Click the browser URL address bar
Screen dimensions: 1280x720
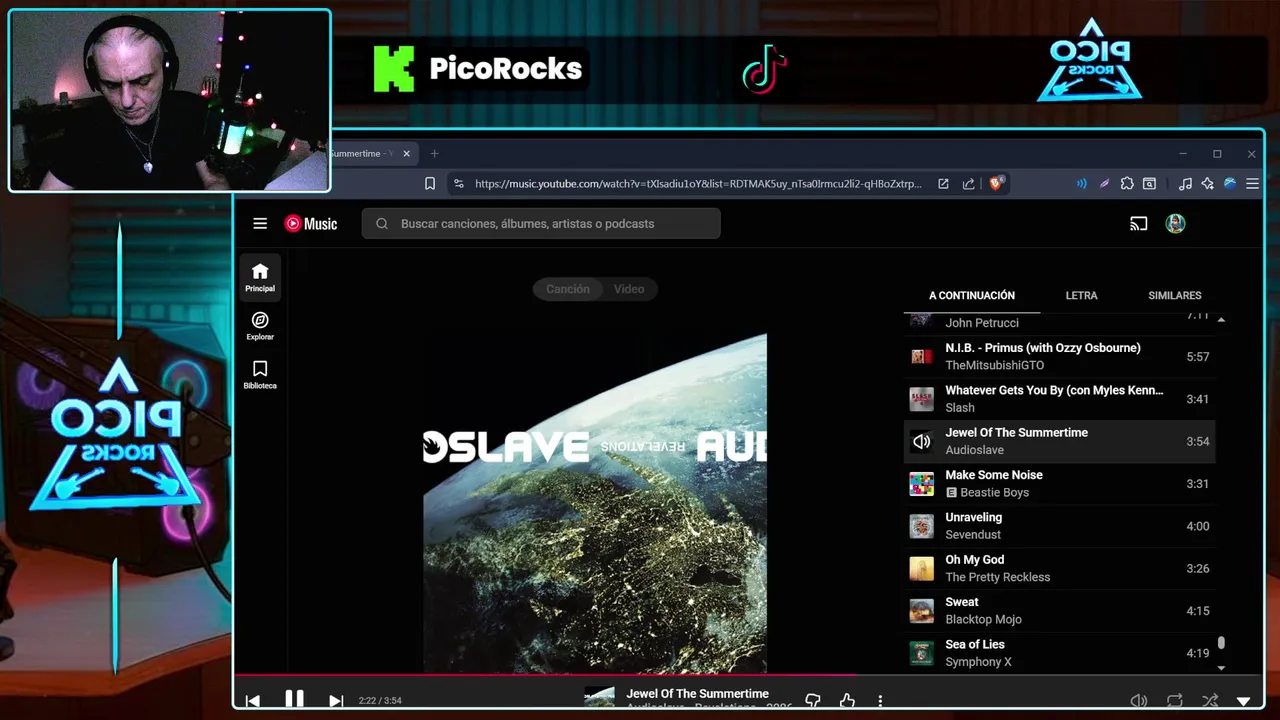pos(698,184)
